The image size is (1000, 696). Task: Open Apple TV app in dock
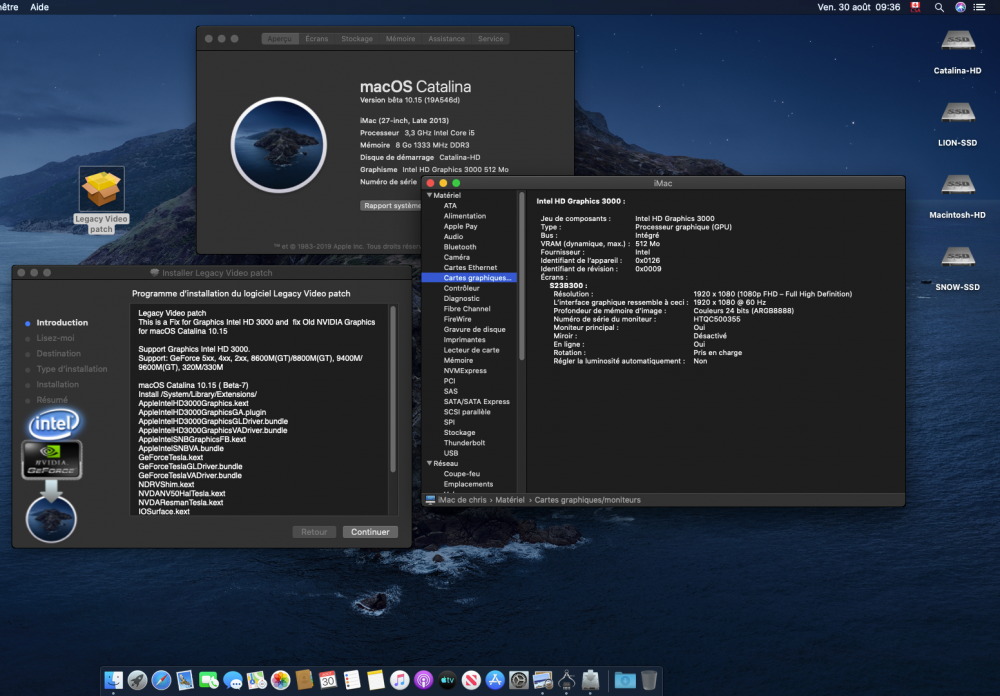point(447,680)
